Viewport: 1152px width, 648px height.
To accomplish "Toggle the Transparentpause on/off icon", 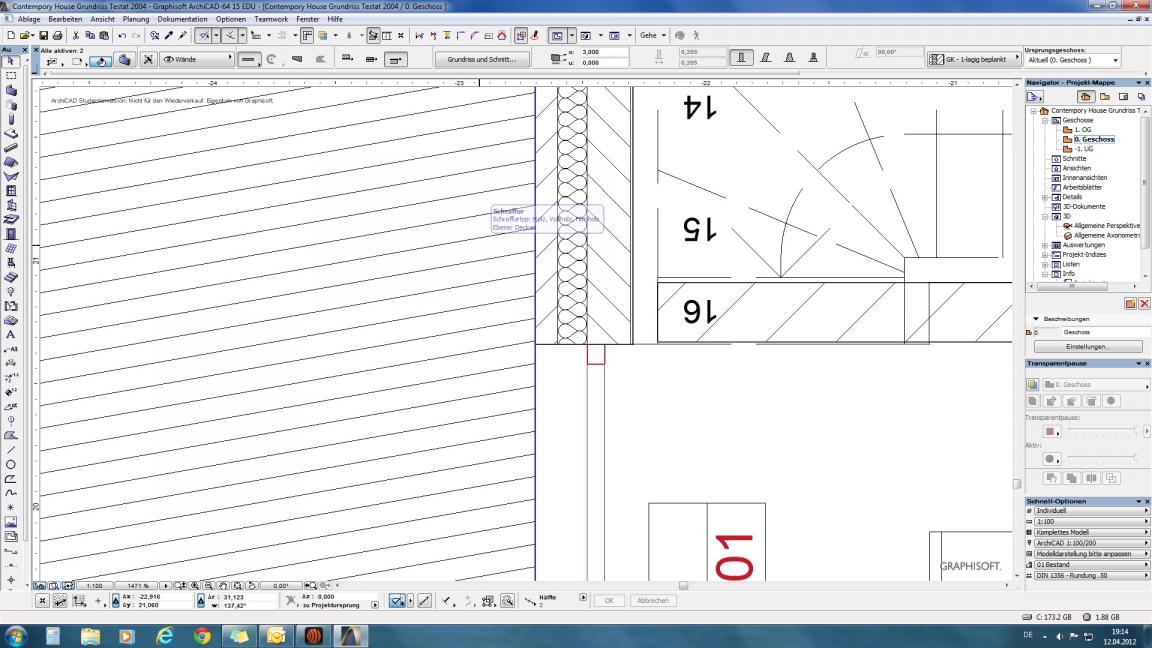I will (1032, 384).
